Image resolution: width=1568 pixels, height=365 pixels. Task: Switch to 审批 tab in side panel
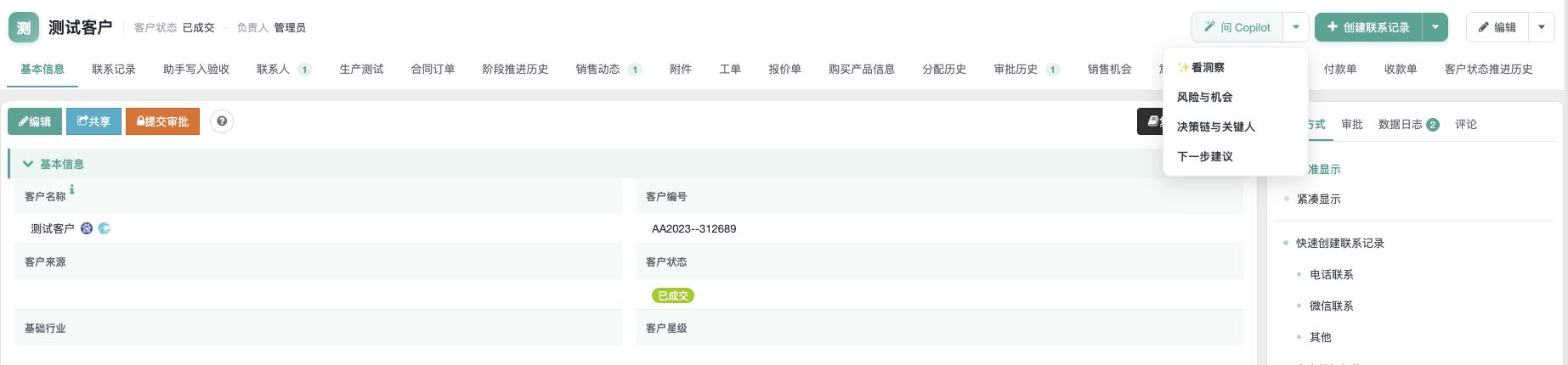(x=1352, y=124)
